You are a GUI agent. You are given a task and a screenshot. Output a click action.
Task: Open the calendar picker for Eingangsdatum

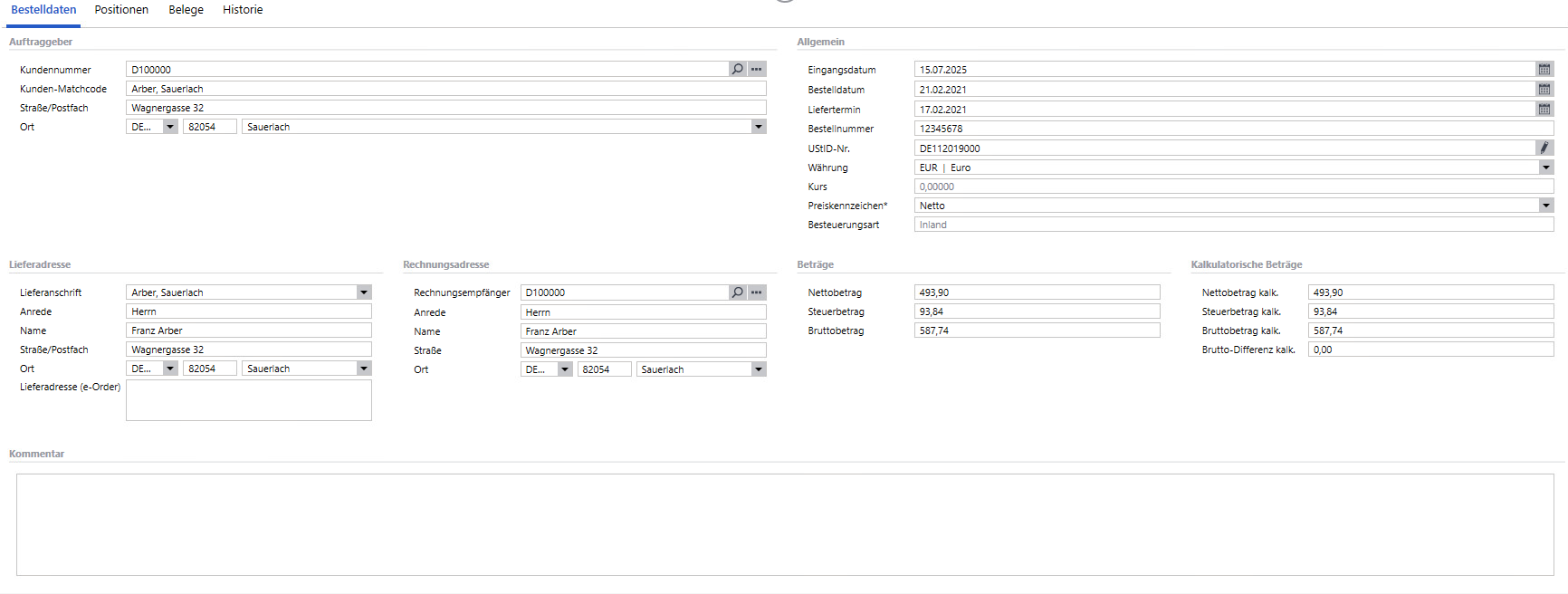pyautogui.click(x=1544, y=70)
